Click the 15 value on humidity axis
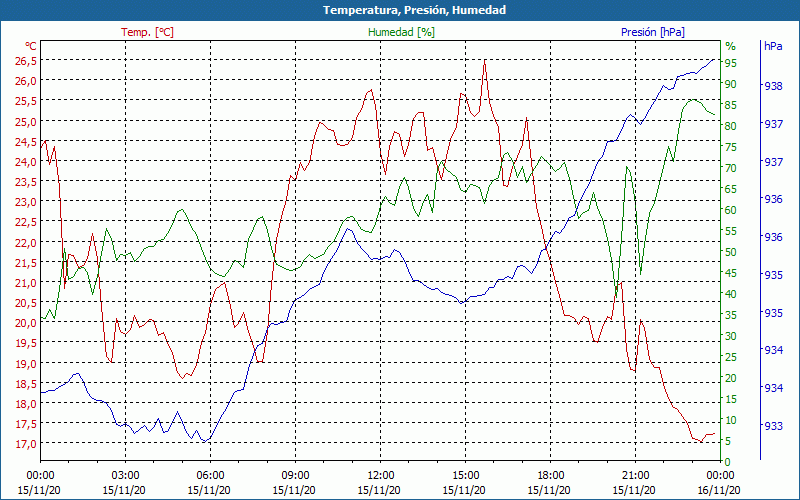Image resolution: width=800 pixels, height=500 pixels. (731, 399)
